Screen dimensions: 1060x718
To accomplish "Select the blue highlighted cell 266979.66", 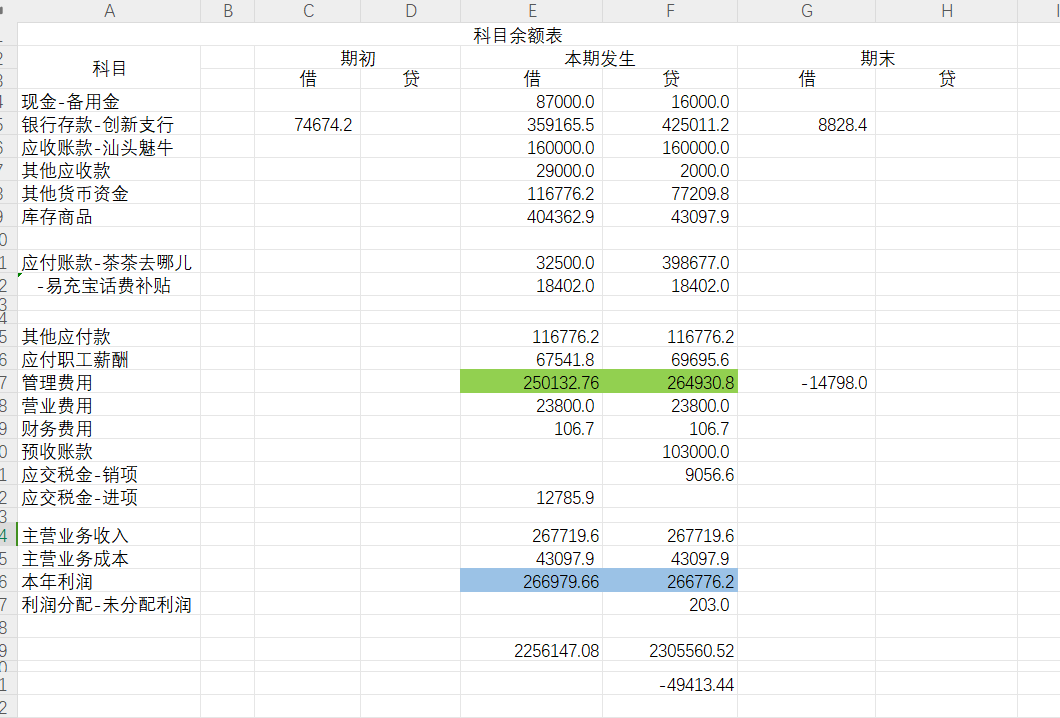I will pyautogui.click(x=531, y=581).
